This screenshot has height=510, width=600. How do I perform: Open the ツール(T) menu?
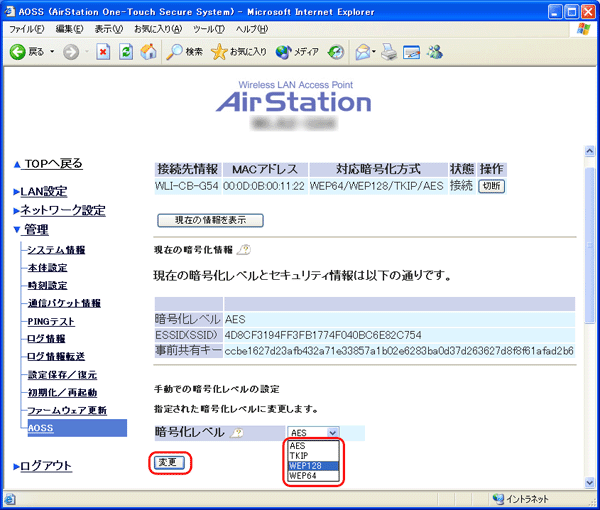209,29
